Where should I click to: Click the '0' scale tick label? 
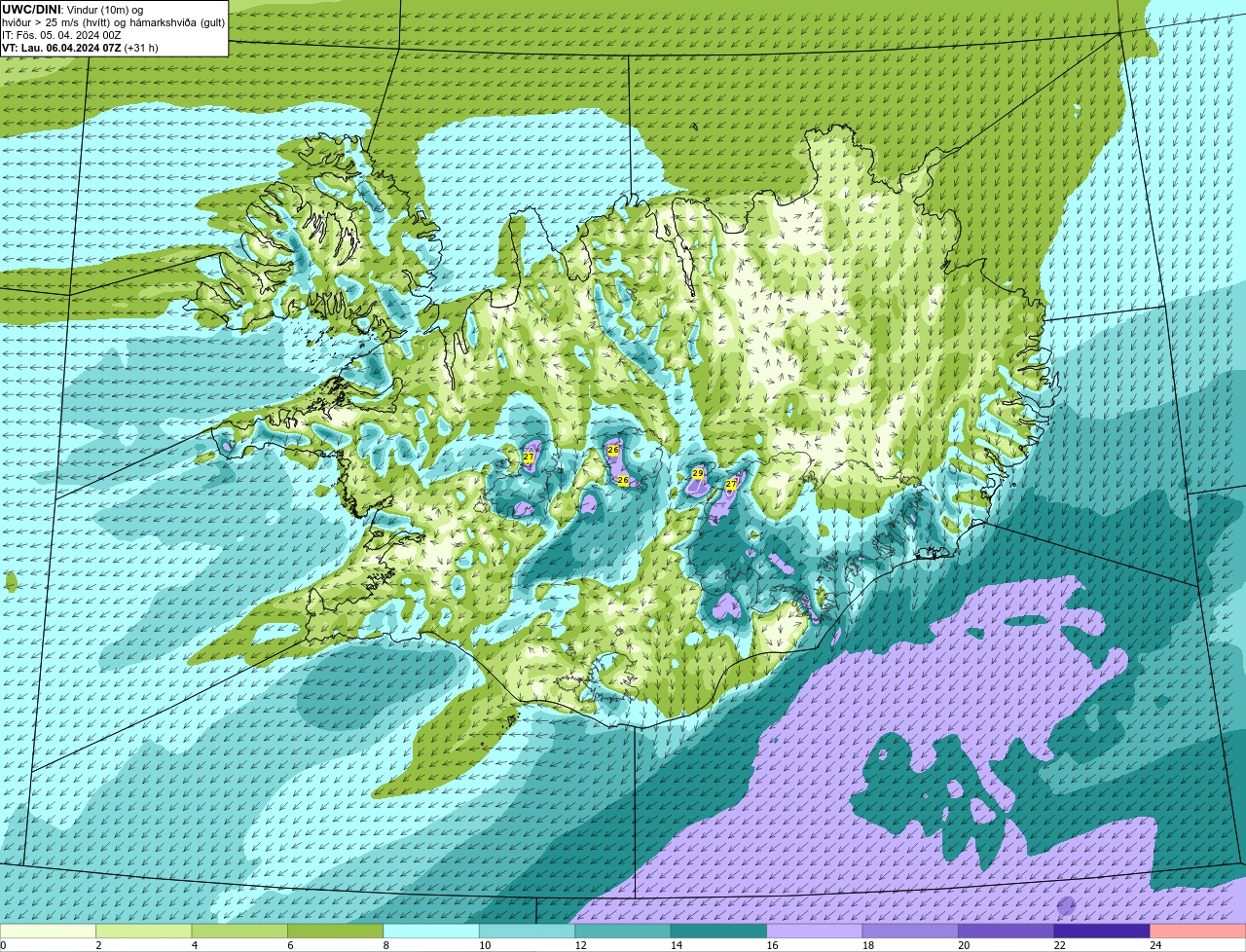(3, 945)
